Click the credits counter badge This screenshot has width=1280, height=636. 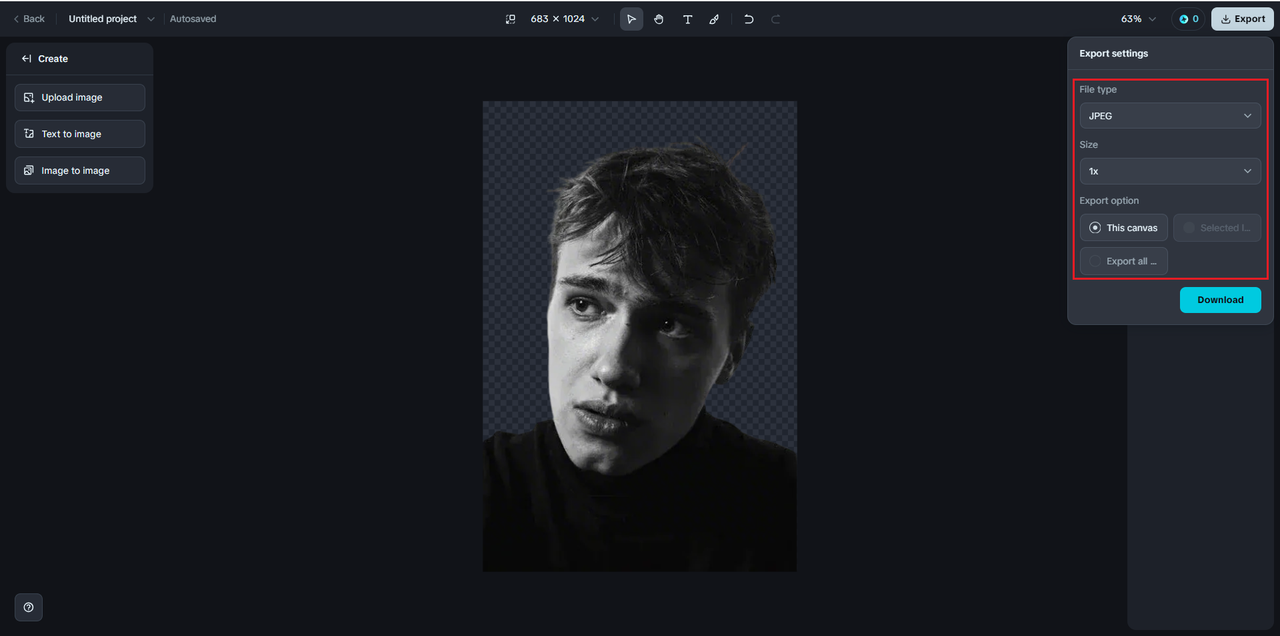click(x=1188, y=19)
